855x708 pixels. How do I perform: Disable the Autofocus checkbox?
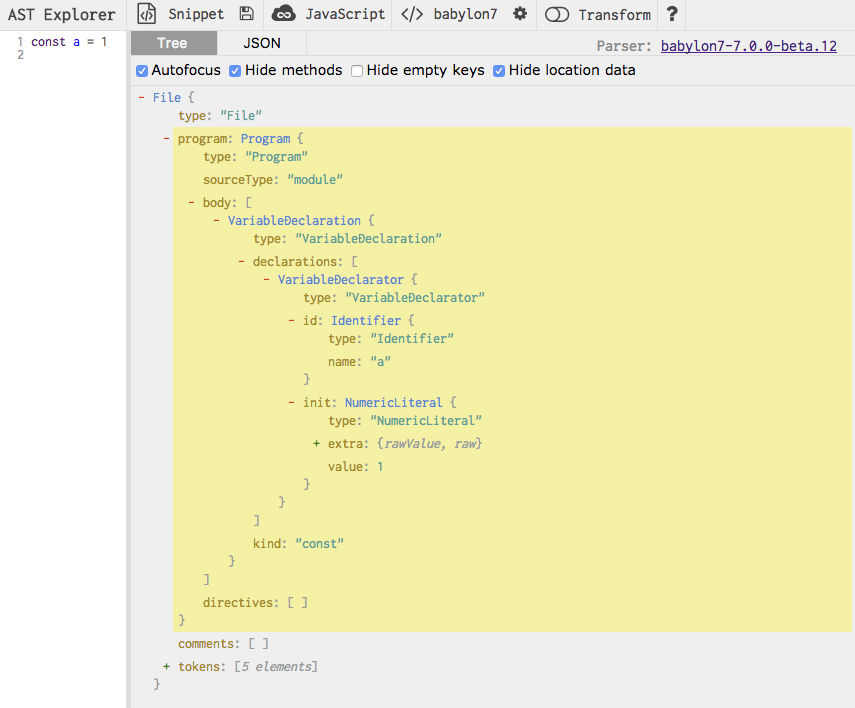(142, 71)
